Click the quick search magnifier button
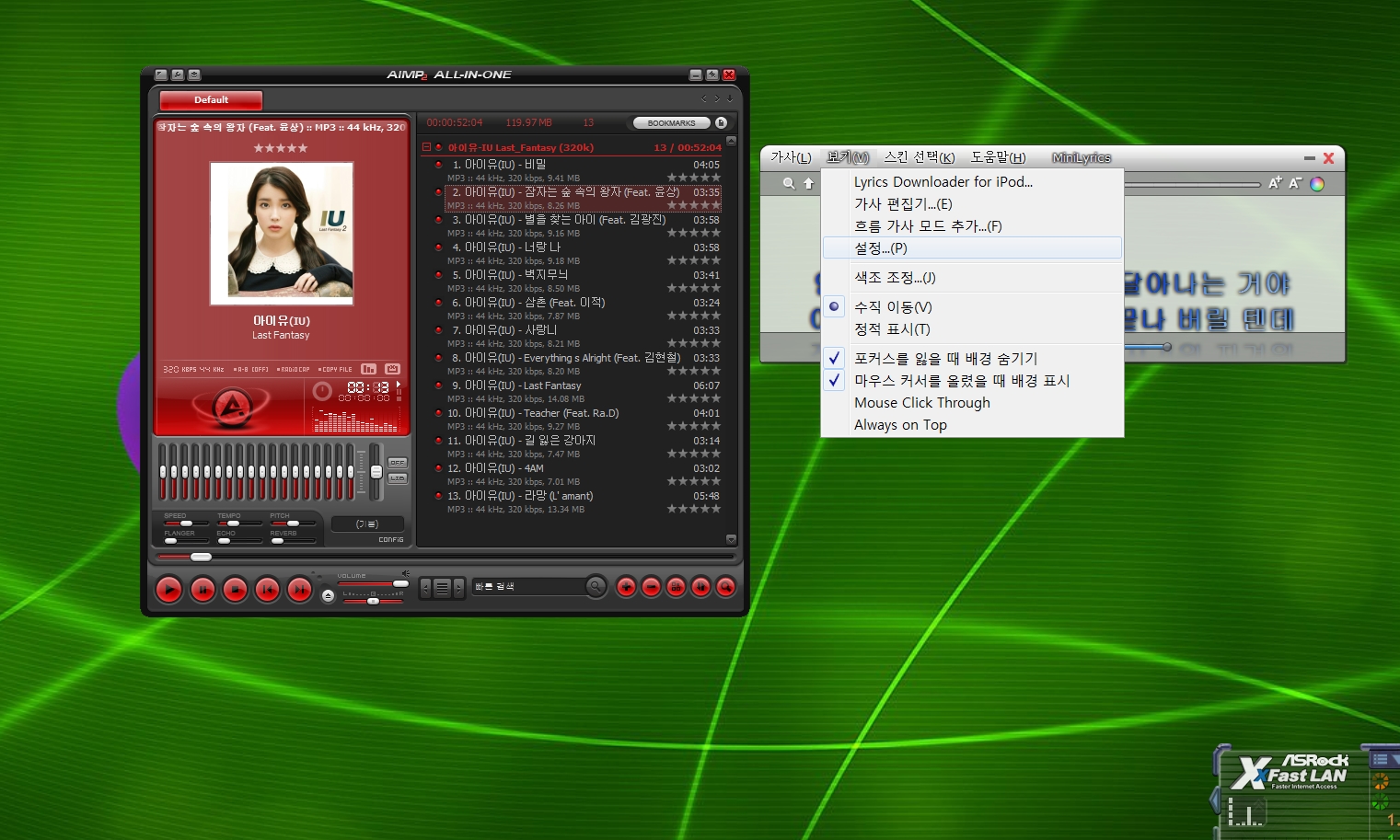Image resolution: width=1400 pixels, height=840 pixels. click(596, 586)
